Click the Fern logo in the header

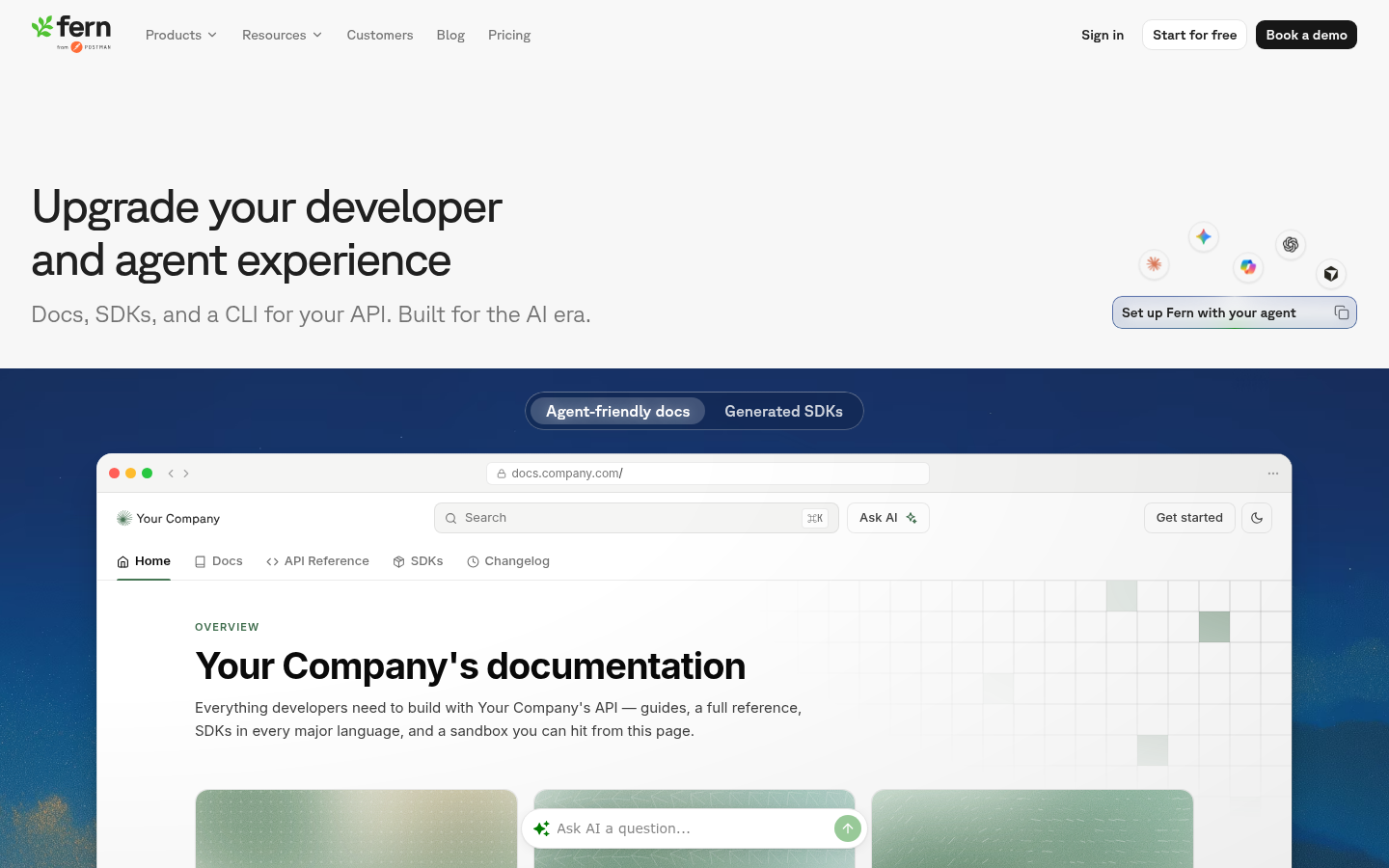(x=71, y=34)
